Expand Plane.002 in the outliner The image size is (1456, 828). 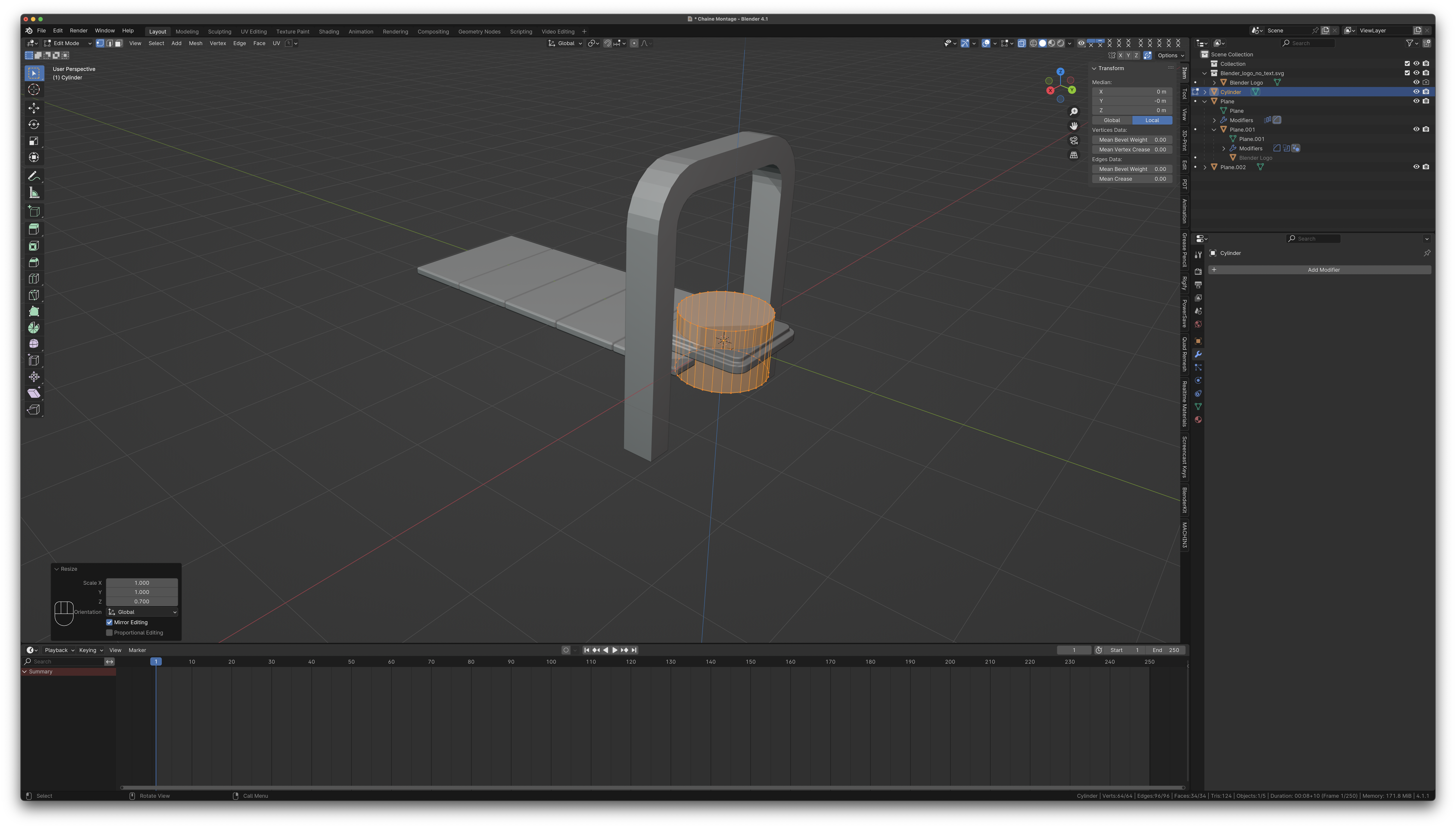1205,167
